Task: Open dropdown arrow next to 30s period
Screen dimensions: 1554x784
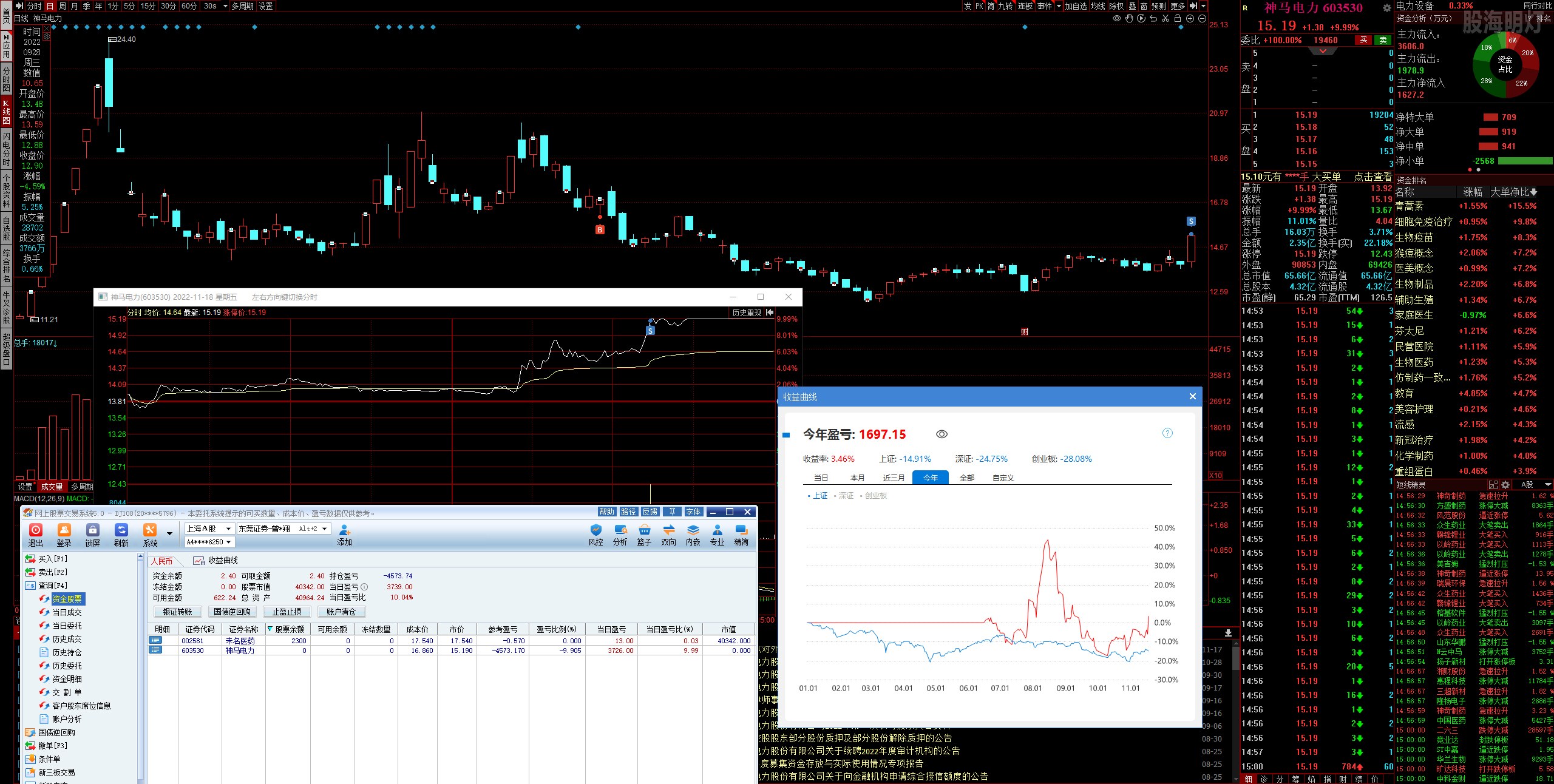Action: (225, 6)
